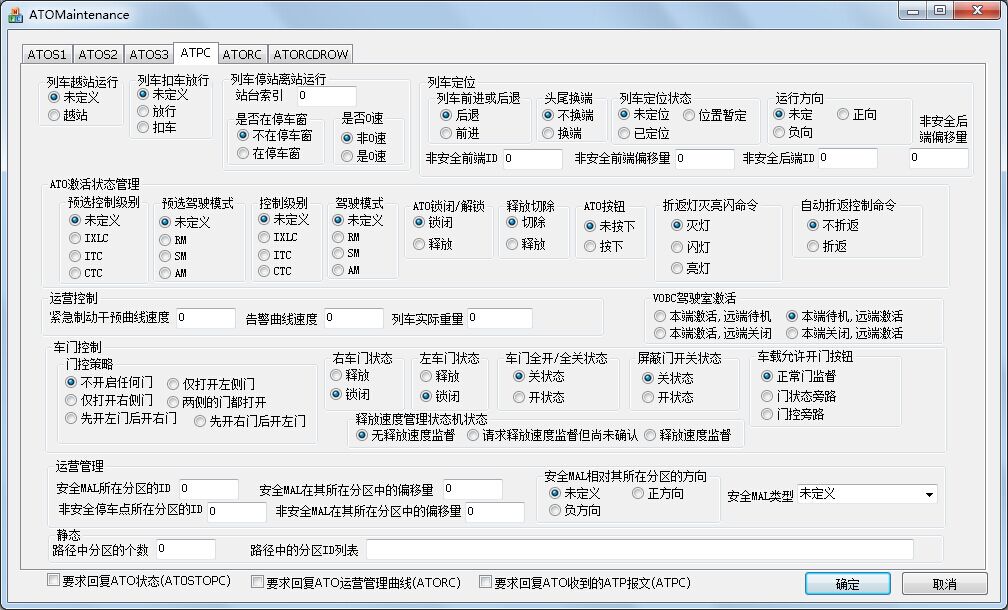Select 已定位 train positioning state
Image resolution: width=1008 pixels, height=610 pixels.
(625, 132)
